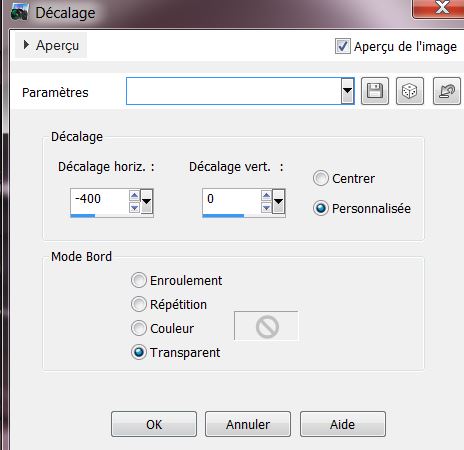Screen dimensions: 464x450
Task: Open the Paramètres presets dropdown
Action: click(347, 91)
